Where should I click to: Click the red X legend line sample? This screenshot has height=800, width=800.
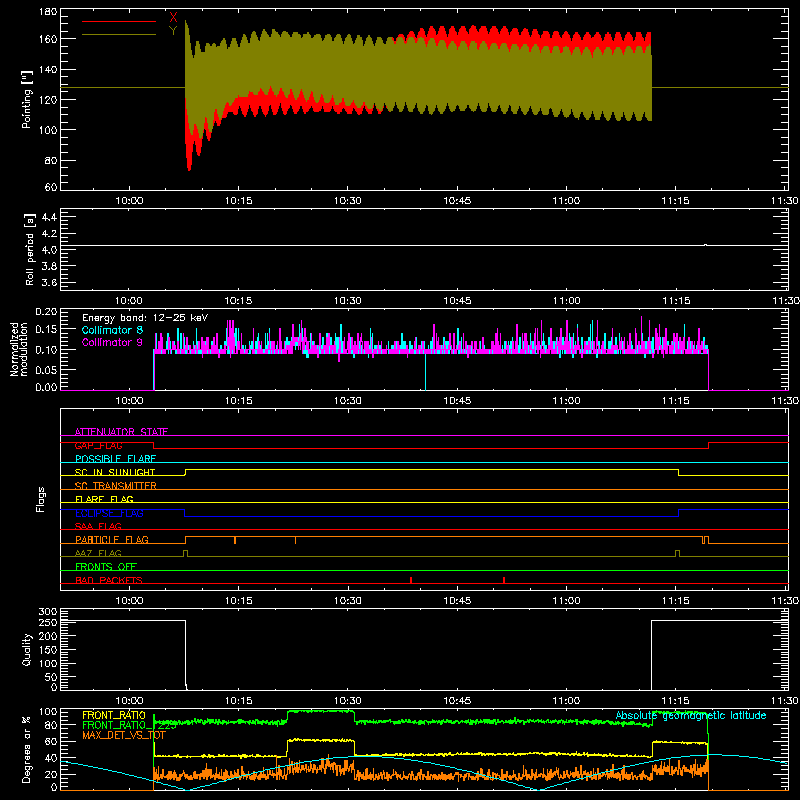tap(119, 21)
